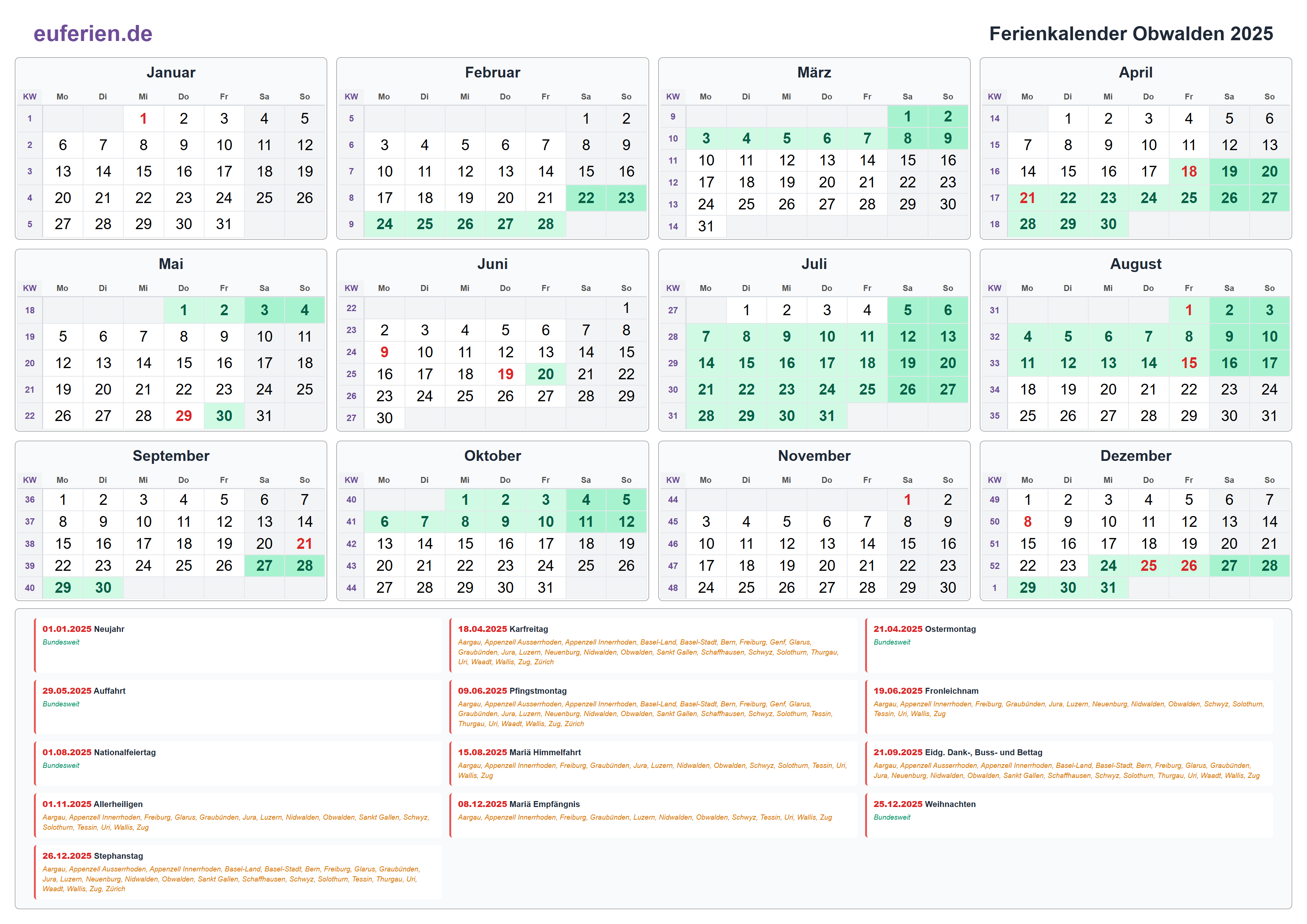Select the Dezember month heading
Viewport: 1307px width, 924px height.
coord(1136,455)
